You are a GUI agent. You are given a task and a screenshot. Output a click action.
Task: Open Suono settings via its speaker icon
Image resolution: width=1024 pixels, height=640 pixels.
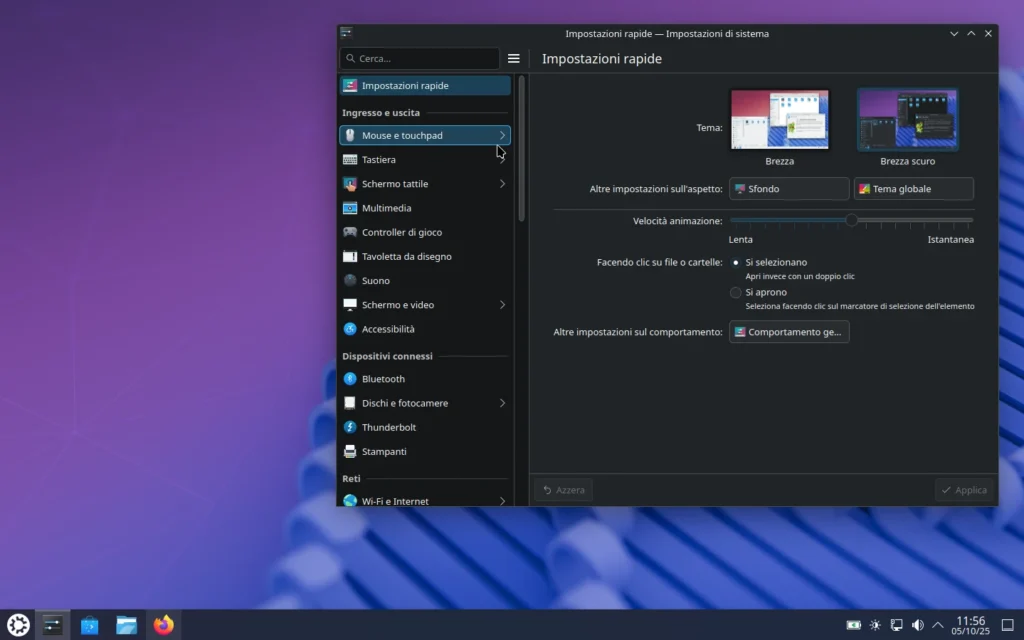point(352,281)
